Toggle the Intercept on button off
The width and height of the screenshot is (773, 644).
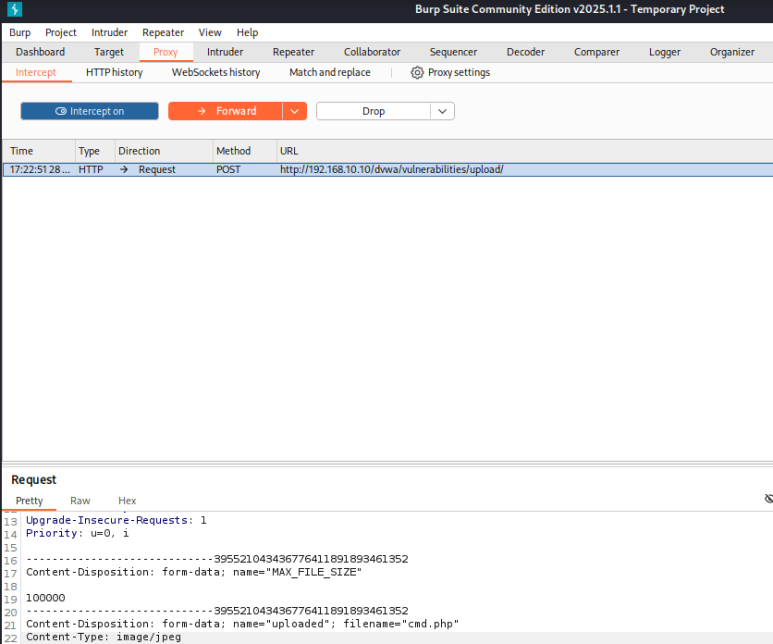click(x=90, y=111)
